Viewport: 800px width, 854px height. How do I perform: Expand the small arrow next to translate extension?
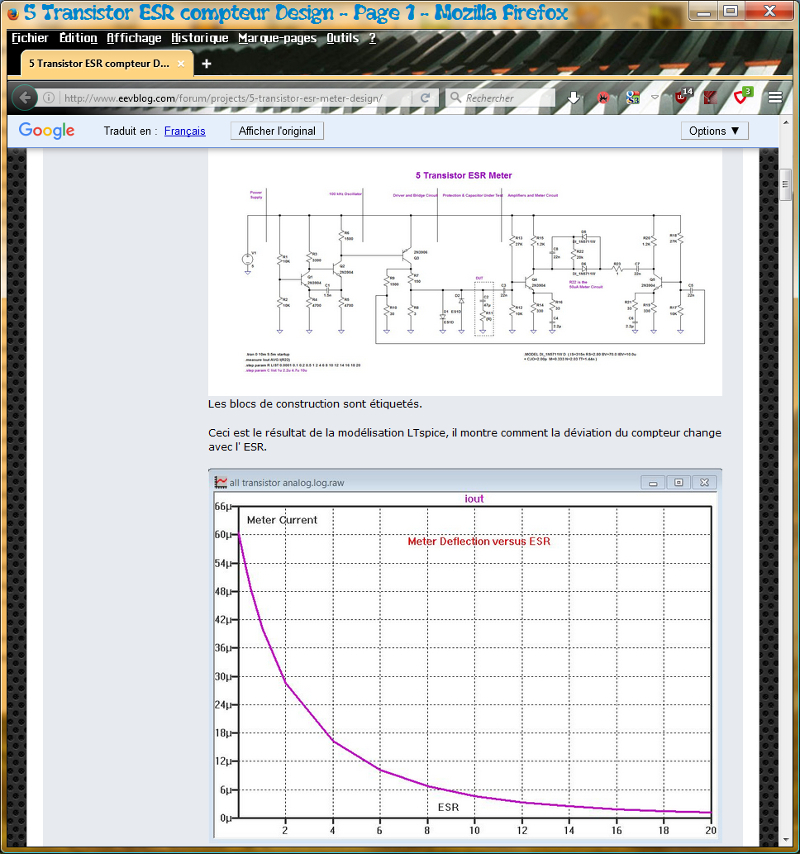tap(655, 98)
